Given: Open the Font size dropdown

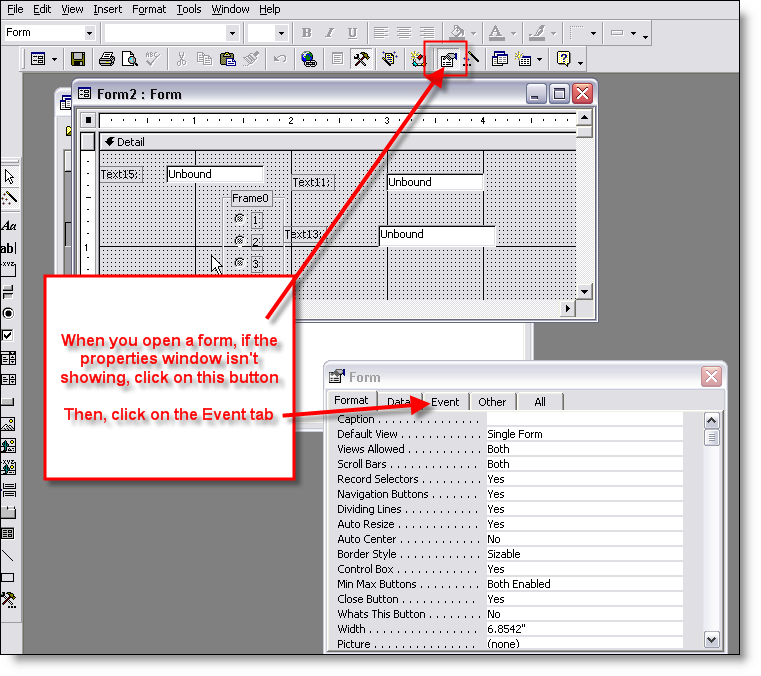Looking at the screenshot, I should coord(281,33).
